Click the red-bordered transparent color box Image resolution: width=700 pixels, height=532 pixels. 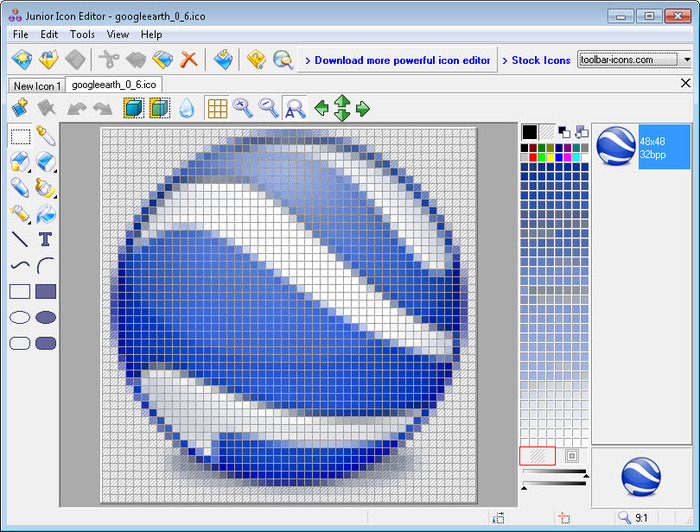pos(538,456)
